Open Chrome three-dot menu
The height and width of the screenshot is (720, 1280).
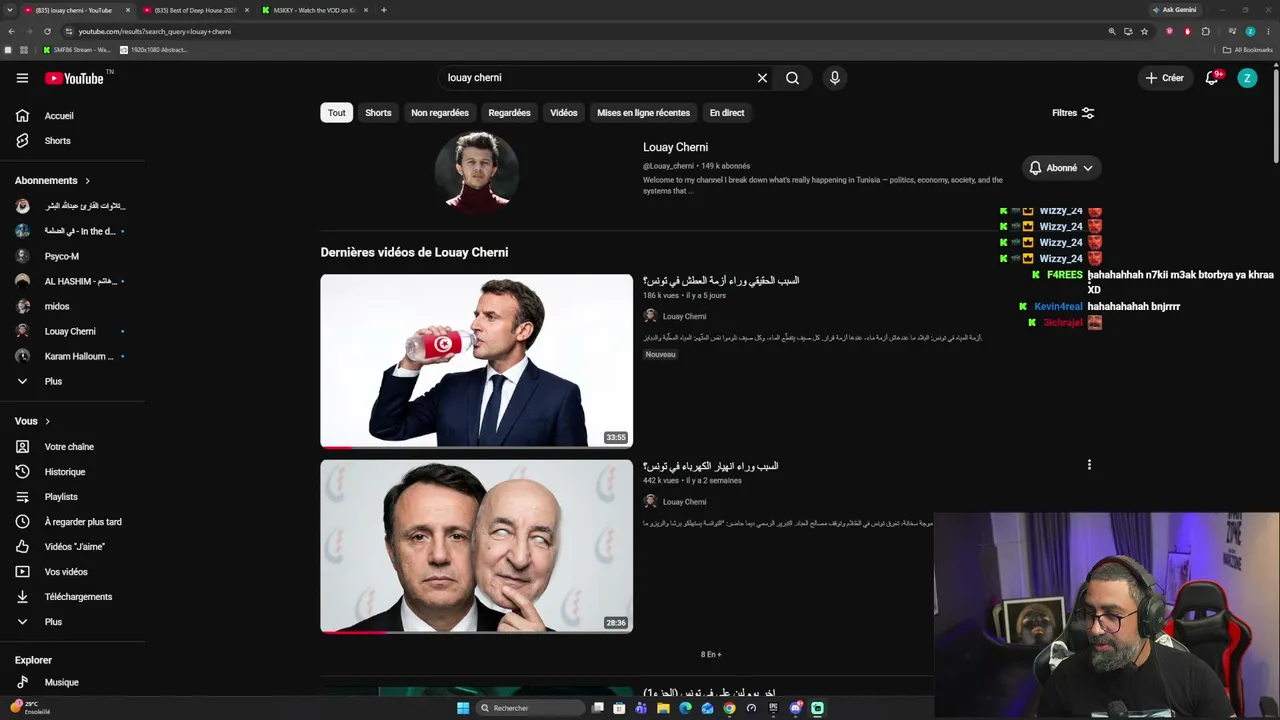[1268, 31]
